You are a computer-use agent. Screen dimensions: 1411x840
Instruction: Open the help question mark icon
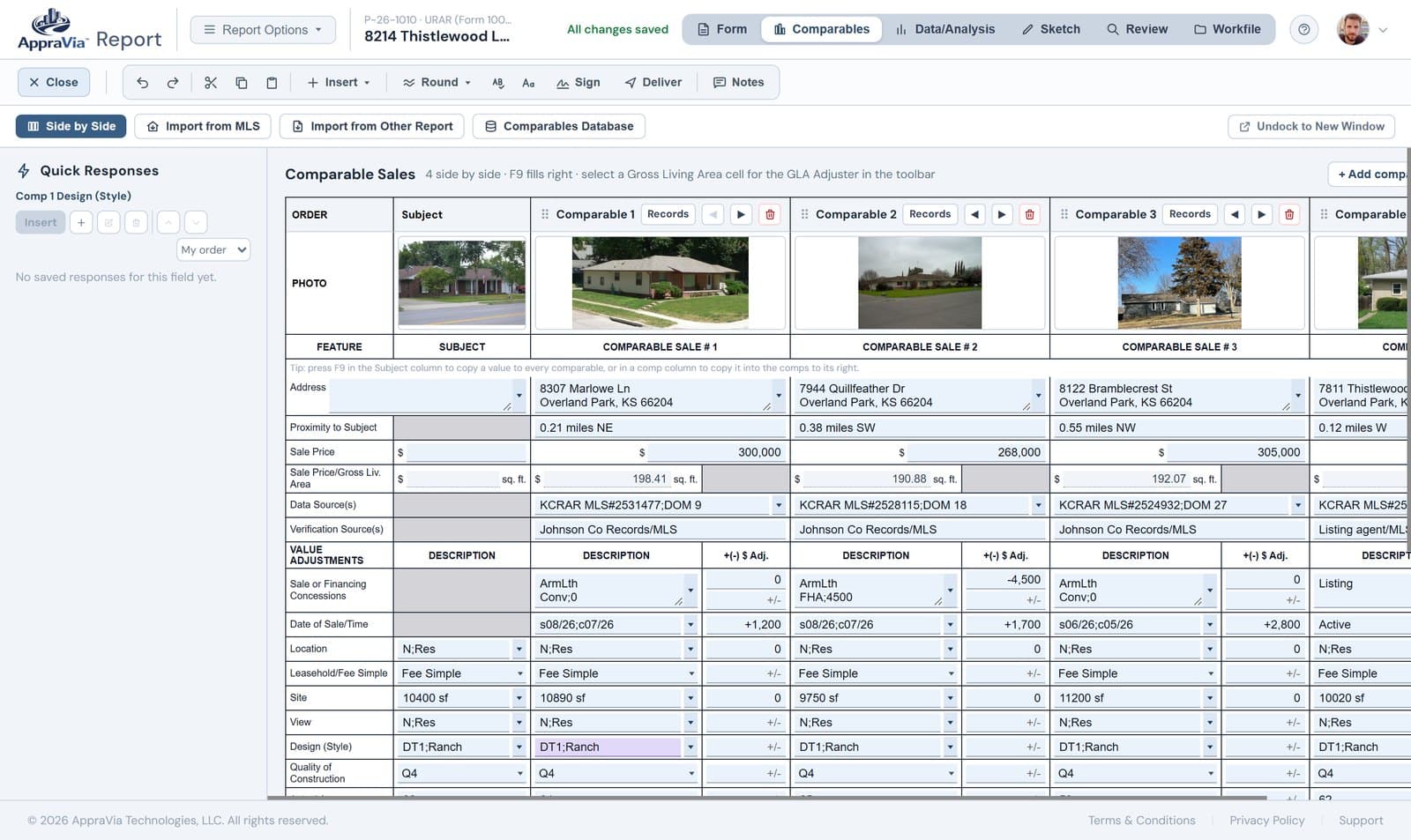(x=1303, y=29)
